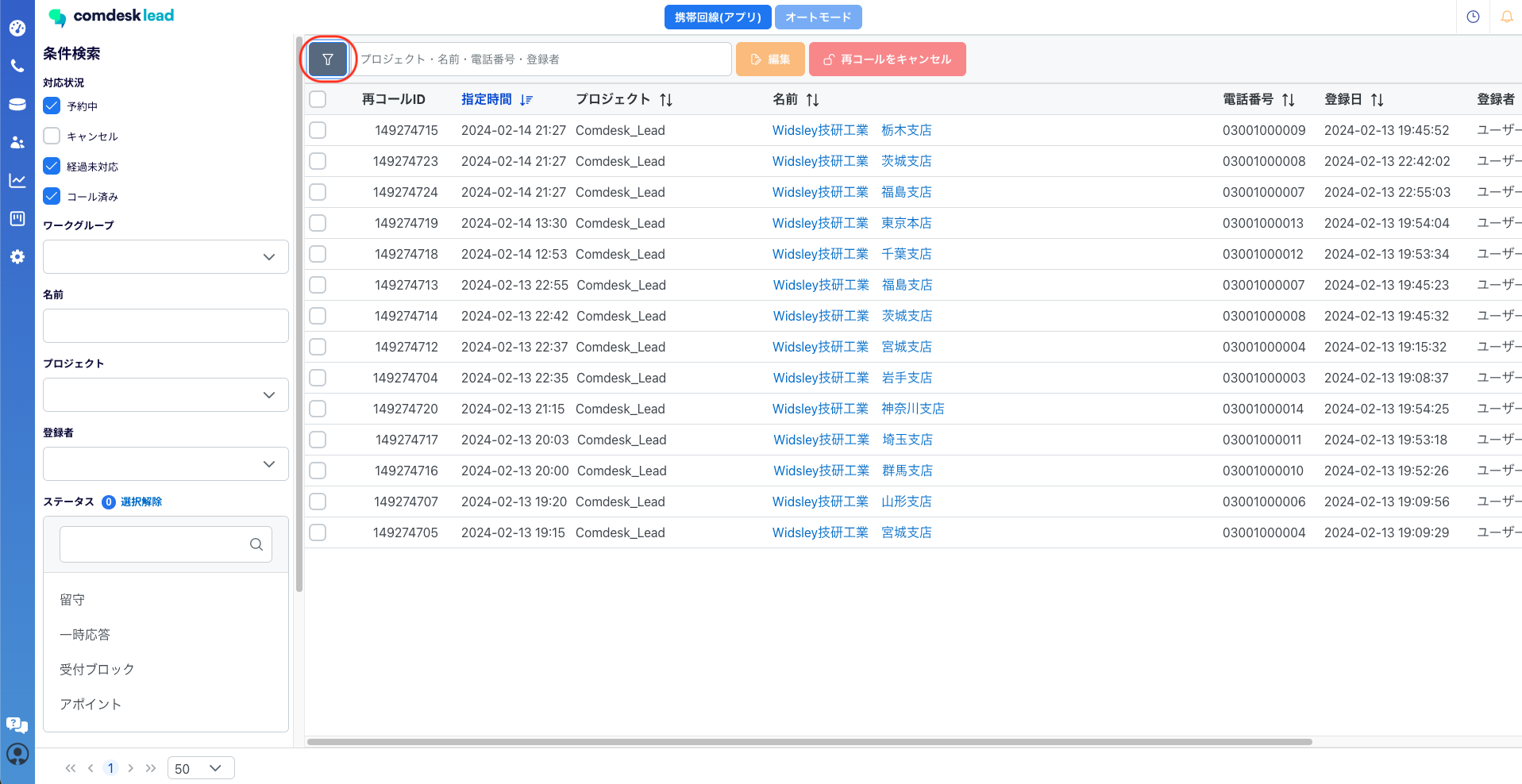Viewport: 1522px width, 784px height.
Task: Choose アポイント from the status list
Action: 91,705
